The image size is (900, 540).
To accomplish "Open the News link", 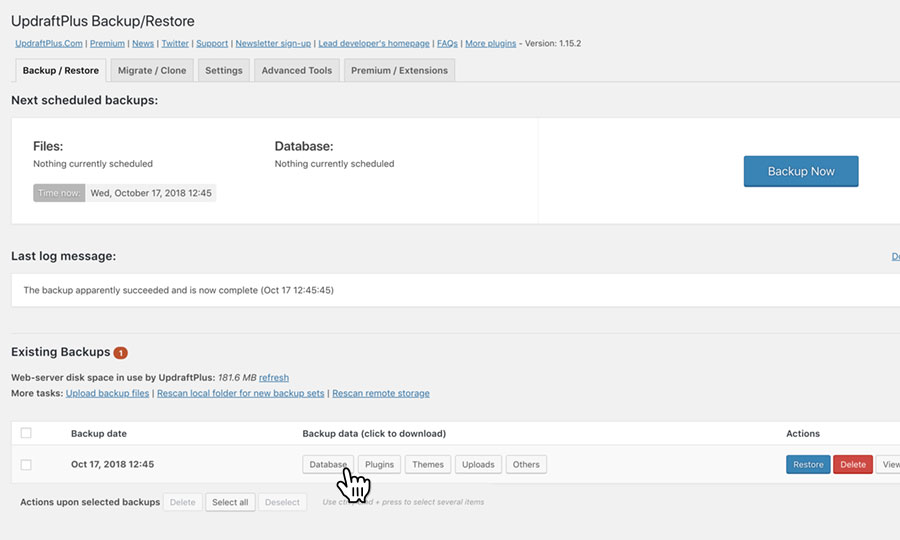I will (x=143, y=44).
